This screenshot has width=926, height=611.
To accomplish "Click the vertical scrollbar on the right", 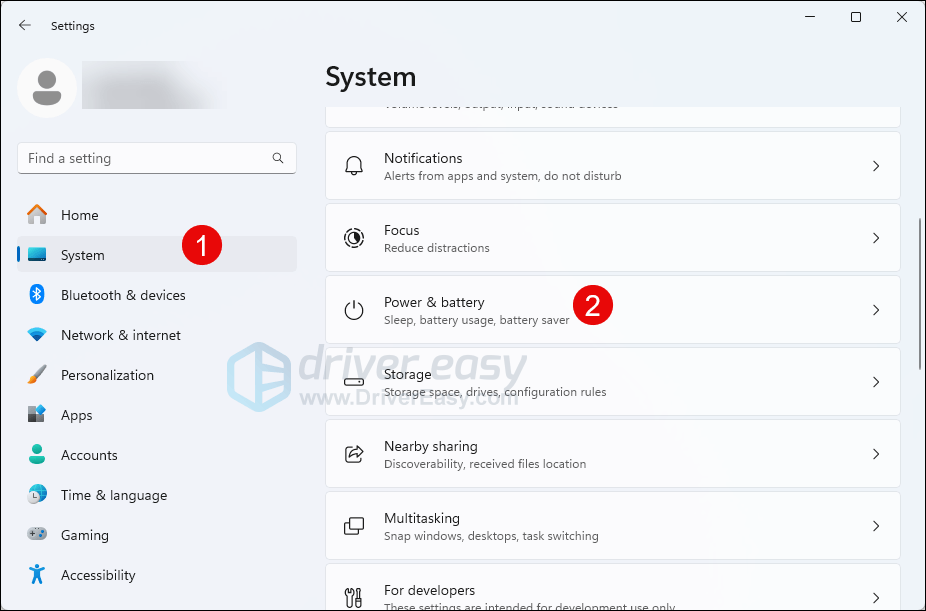I will [x=920, y=290].
